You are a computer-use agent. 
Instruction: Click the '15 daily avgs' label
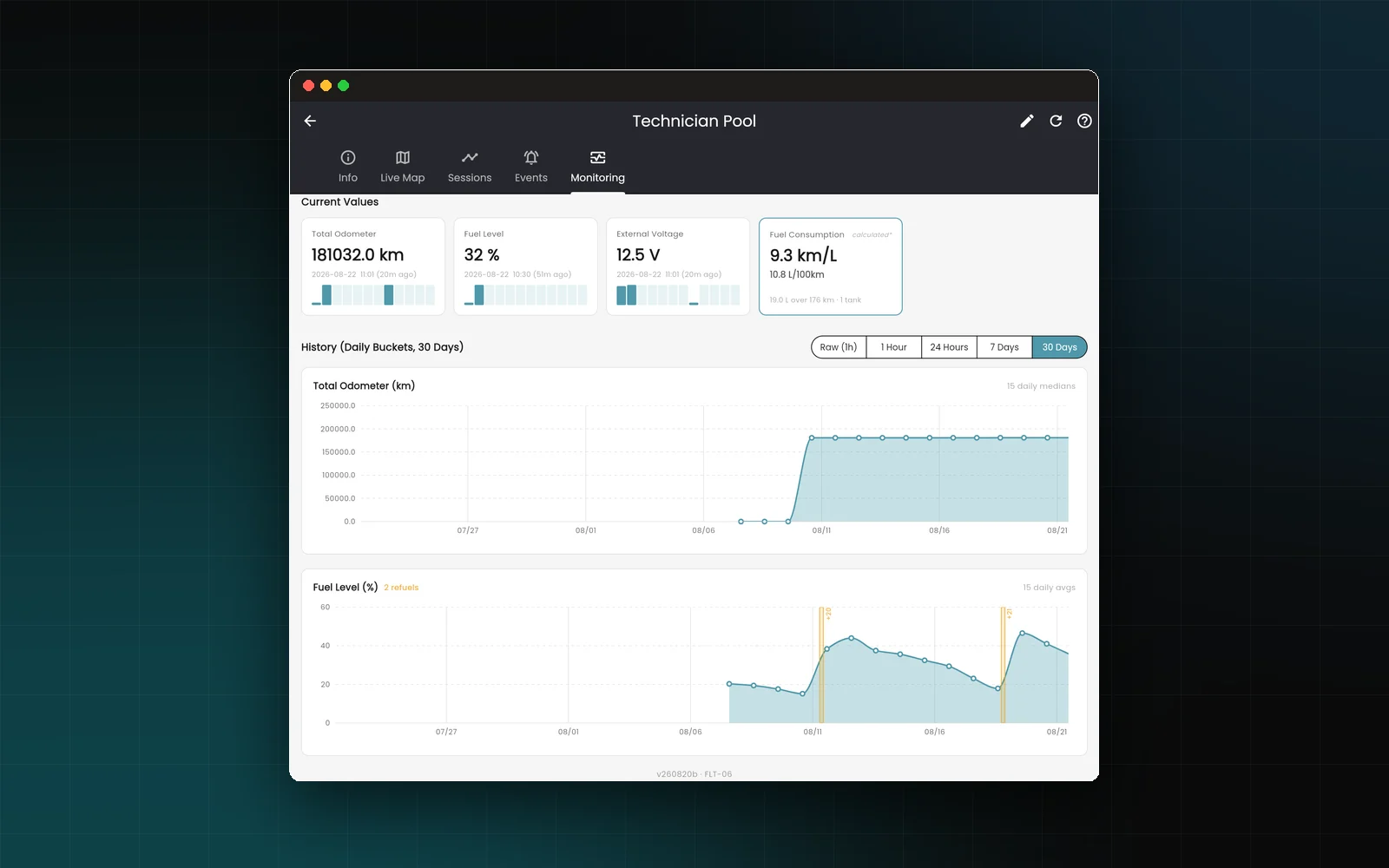point(1049,588)
